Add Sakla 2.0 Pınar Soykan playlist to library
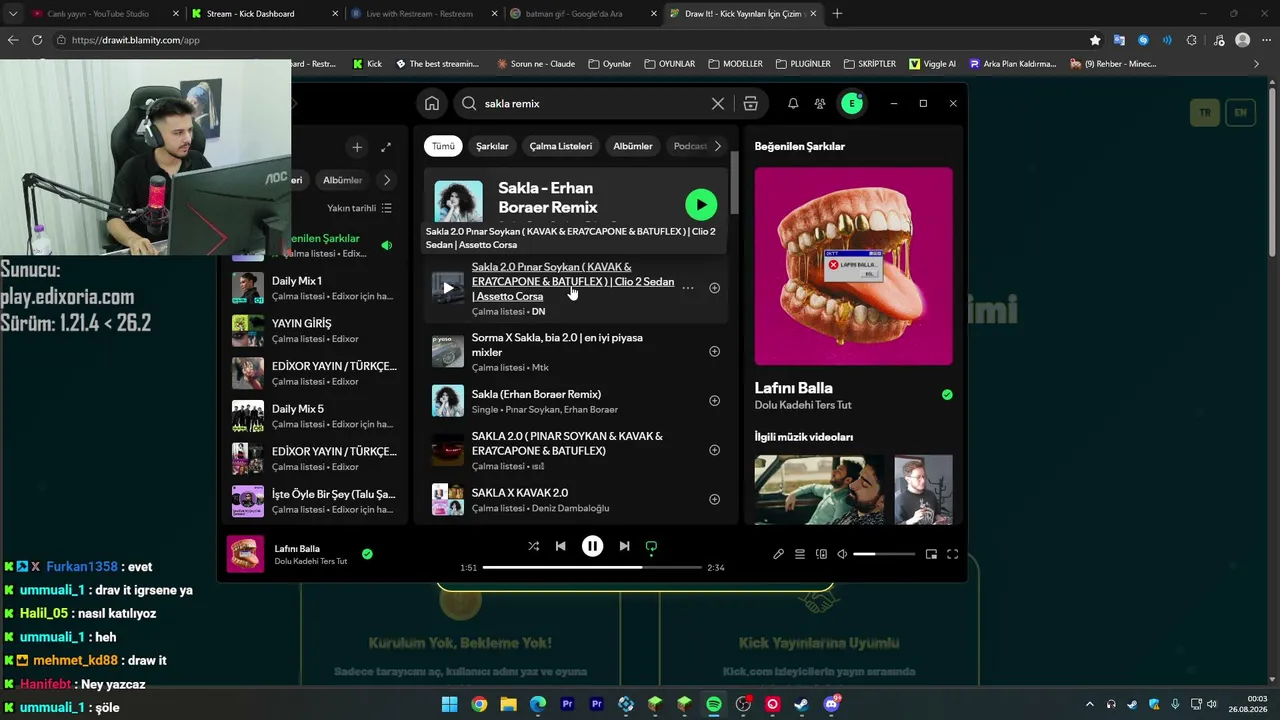 point(714,288)
